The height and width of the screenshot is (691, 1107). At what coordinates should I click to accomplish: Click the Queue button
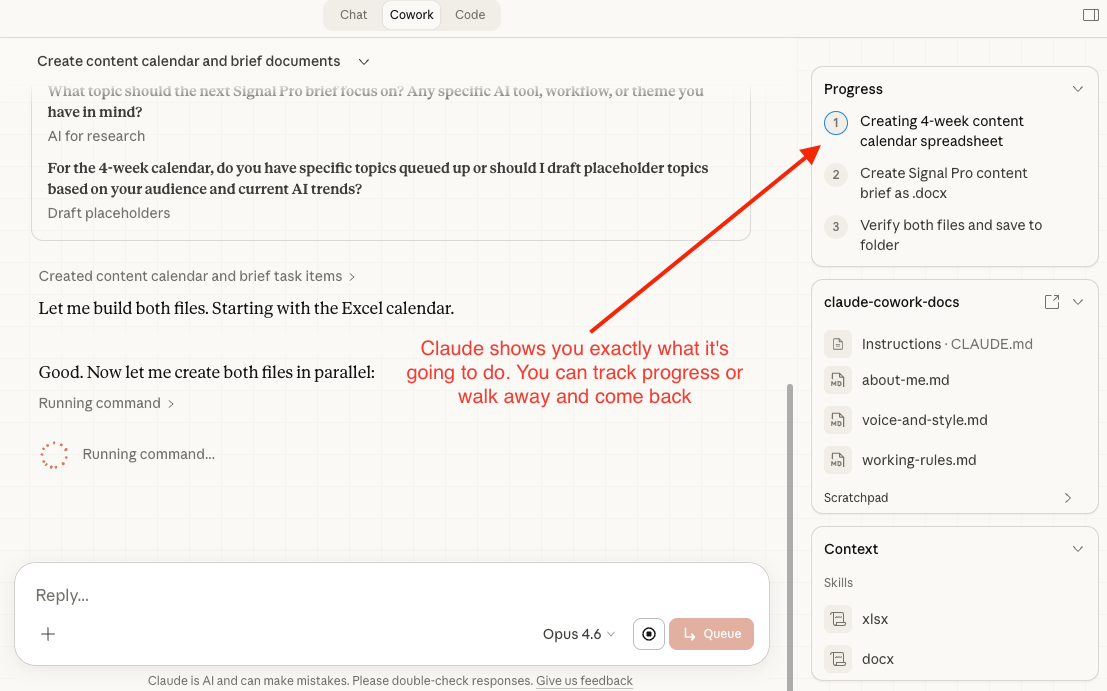click(x=711, y=634)
